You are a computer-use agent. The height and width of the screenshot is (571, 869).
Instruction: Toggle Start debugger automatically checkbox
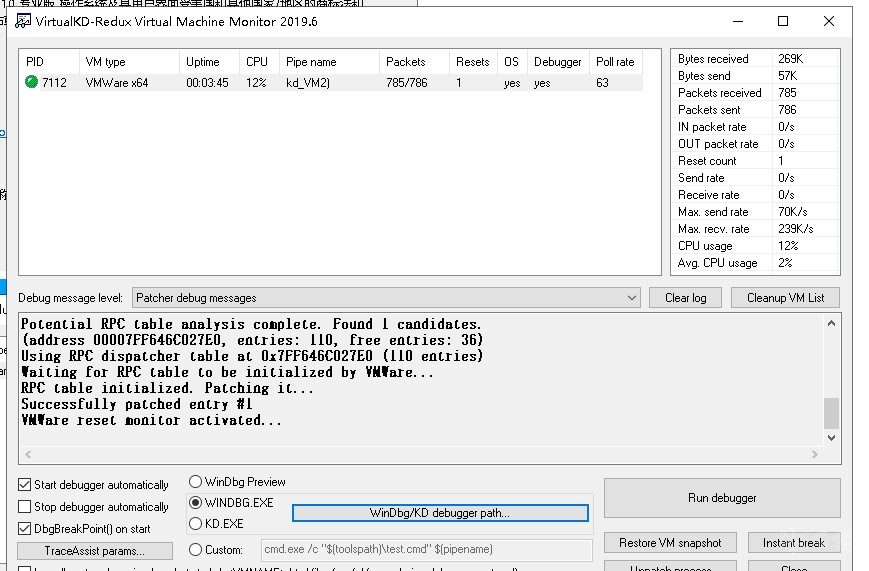point(24,485)
